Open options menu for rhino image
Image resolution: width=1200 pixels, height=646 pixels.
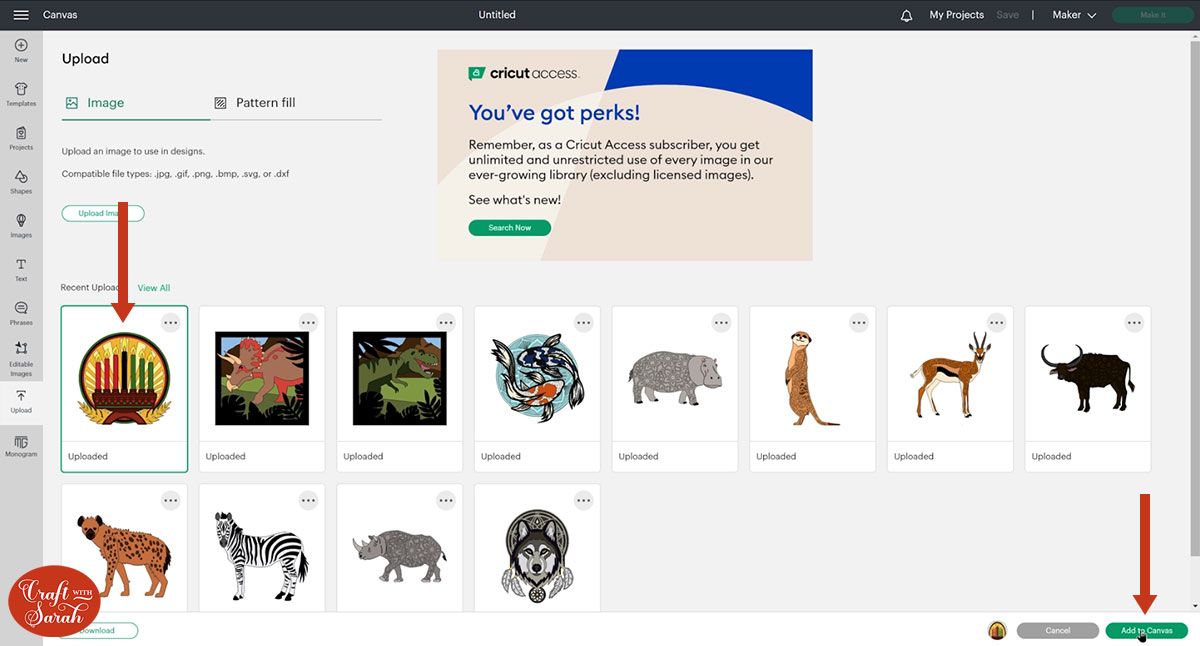click(446, 500)
